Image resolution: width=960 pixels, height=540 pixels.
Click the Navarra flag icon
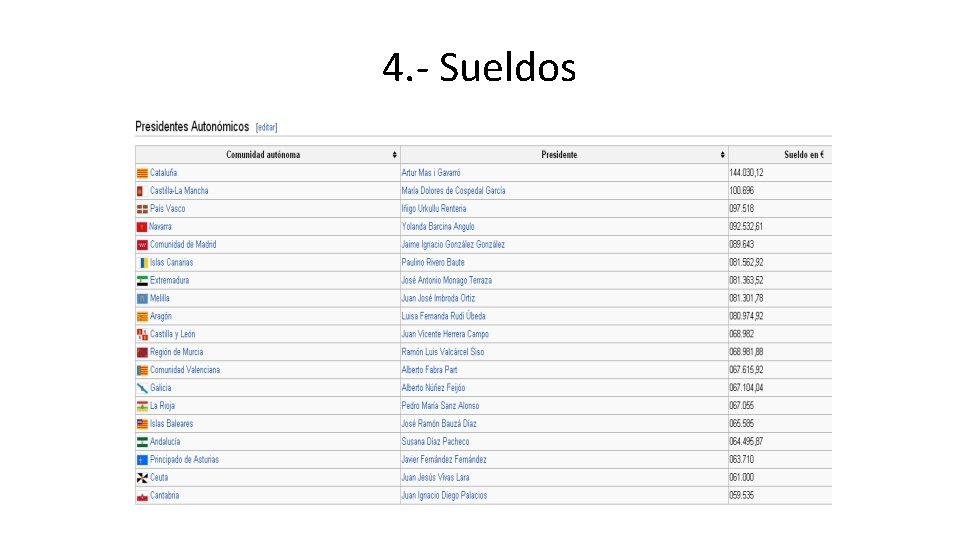[142, 227]
